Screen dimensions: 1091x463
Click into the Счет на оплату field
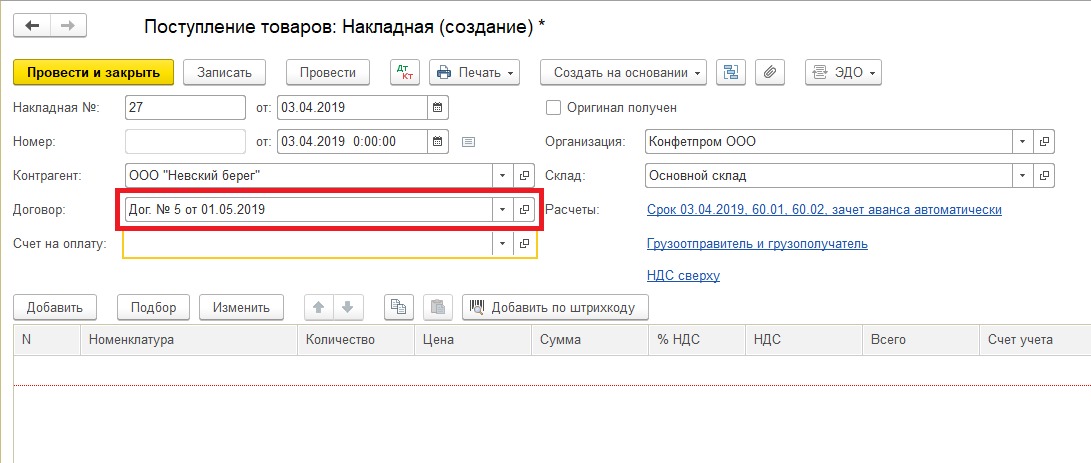[308, 244]
